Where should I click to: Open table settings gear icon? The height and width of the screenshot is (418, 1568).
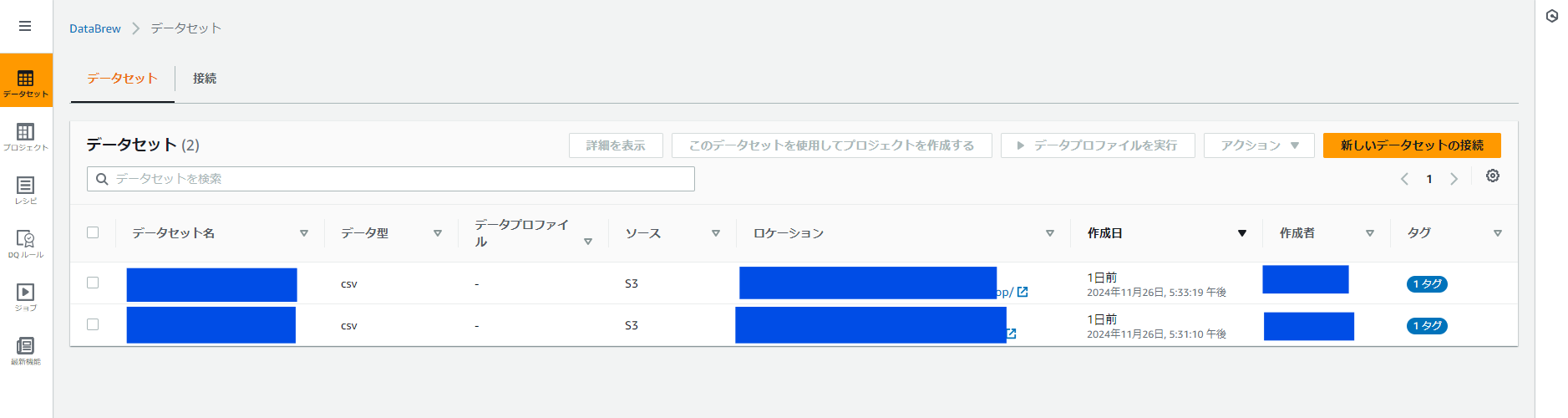[x=1493, y=176]
